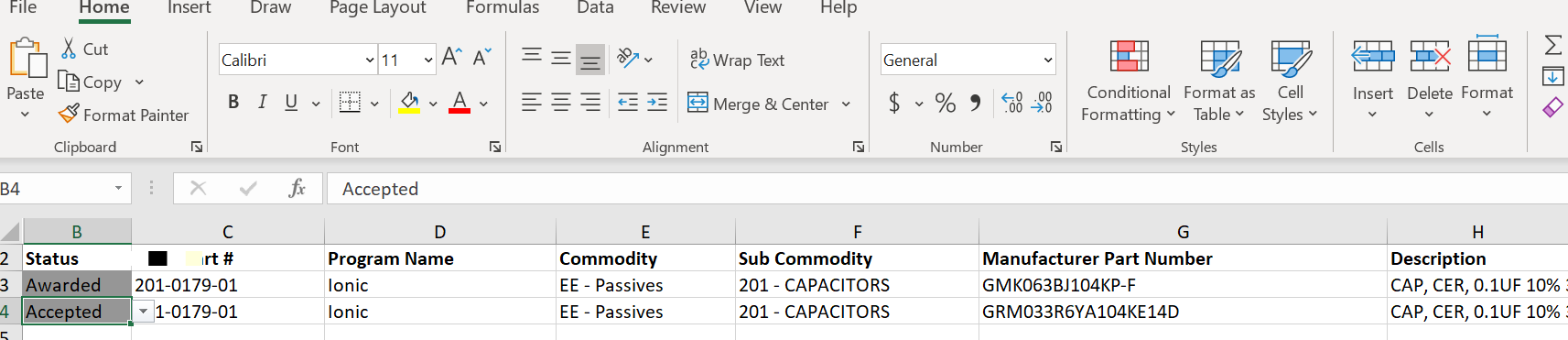
Task: Switch to the Page Layout tab
Action: pos(378,8)
